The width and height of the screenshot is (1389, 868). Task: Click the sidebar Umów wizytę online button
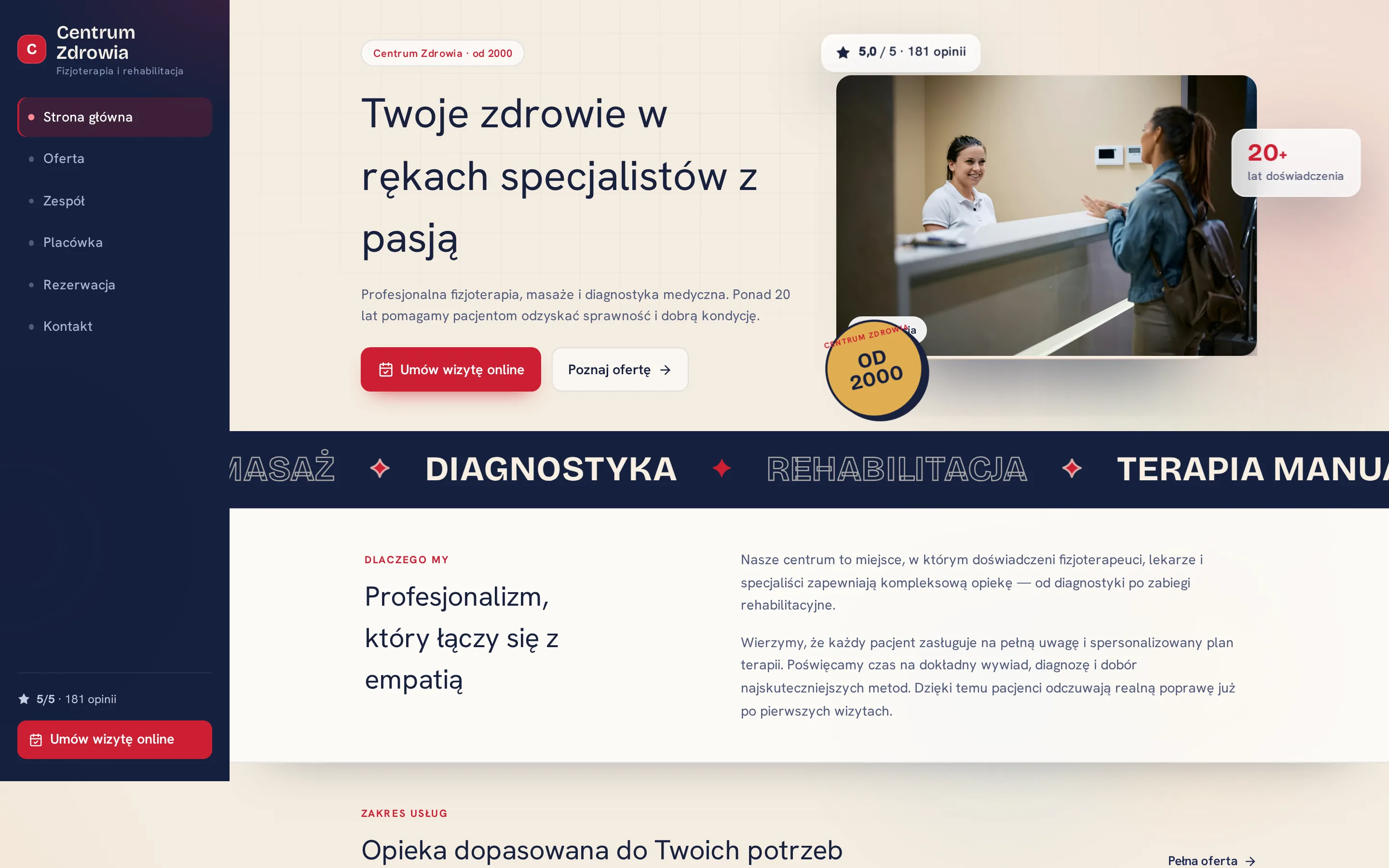click(115, 739)
